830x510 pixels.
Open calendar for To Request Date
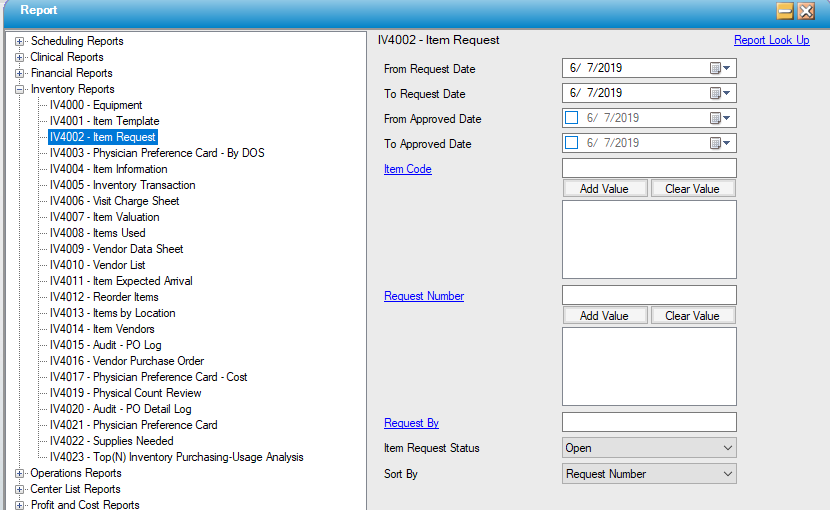click(720, 93)
